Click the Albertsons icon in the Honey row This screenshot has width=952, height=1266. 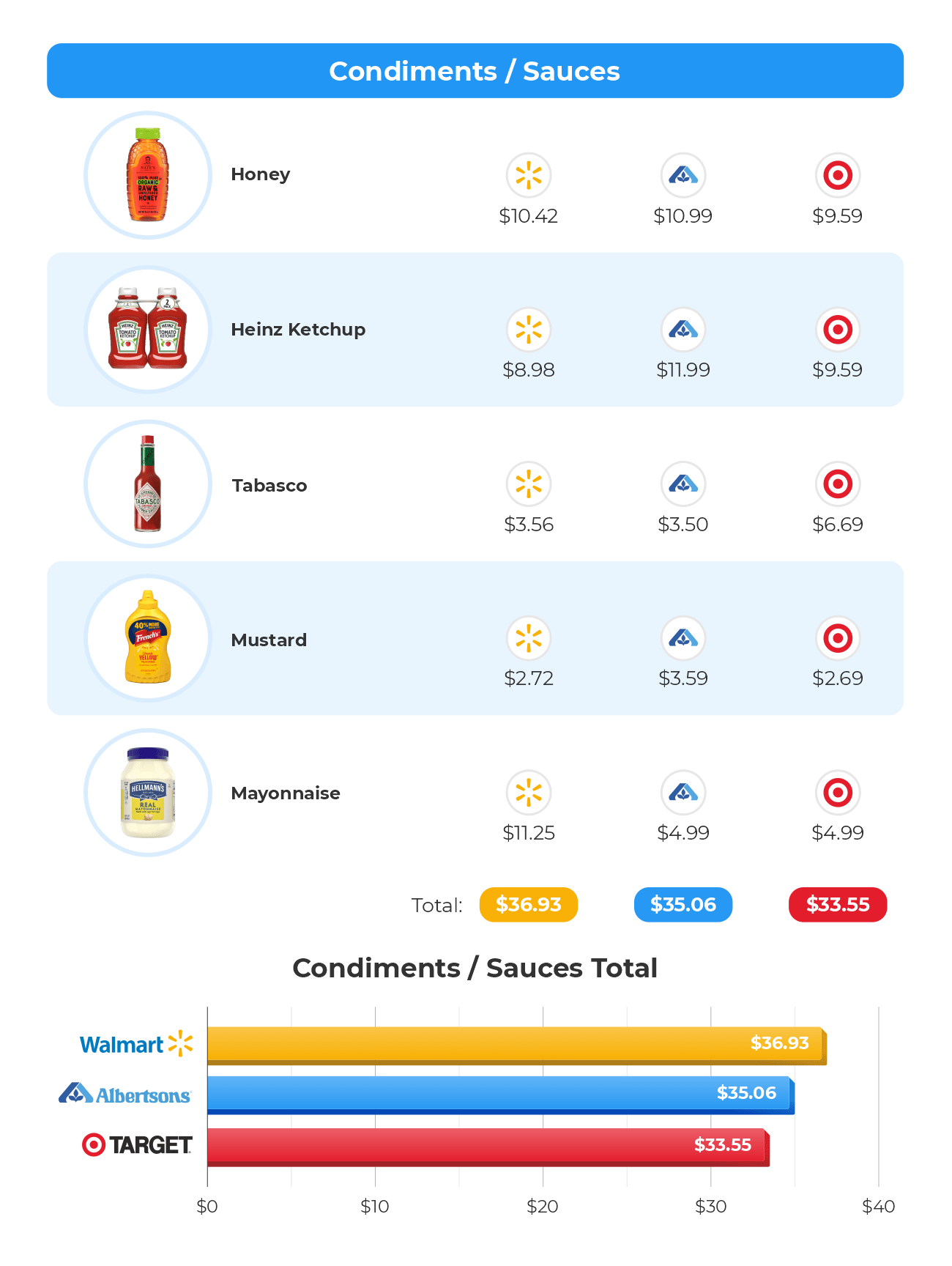683,176
